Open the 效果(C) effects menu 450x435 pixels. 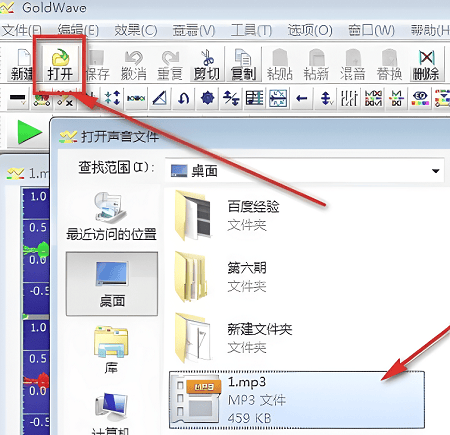[x=136, y=31]
